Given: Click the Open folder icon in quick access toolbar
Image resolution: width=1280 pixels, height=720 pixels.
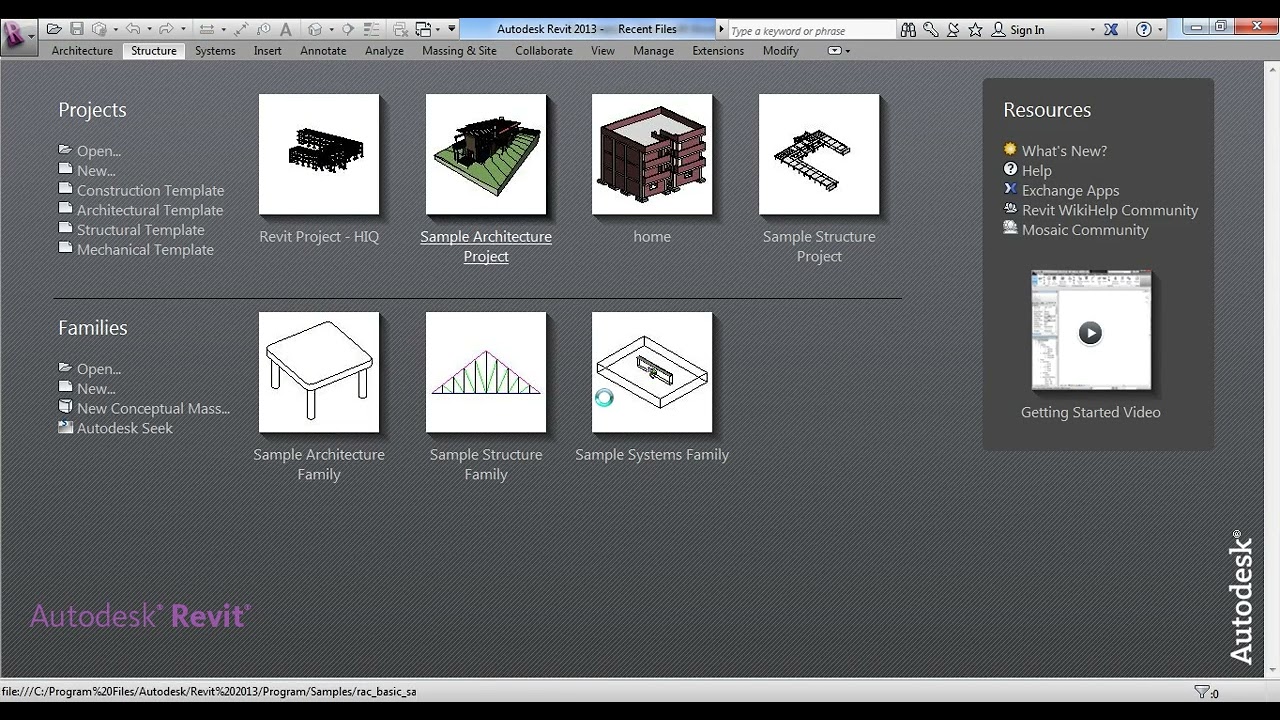Looking at the screenshot, I should coord(54,29).
